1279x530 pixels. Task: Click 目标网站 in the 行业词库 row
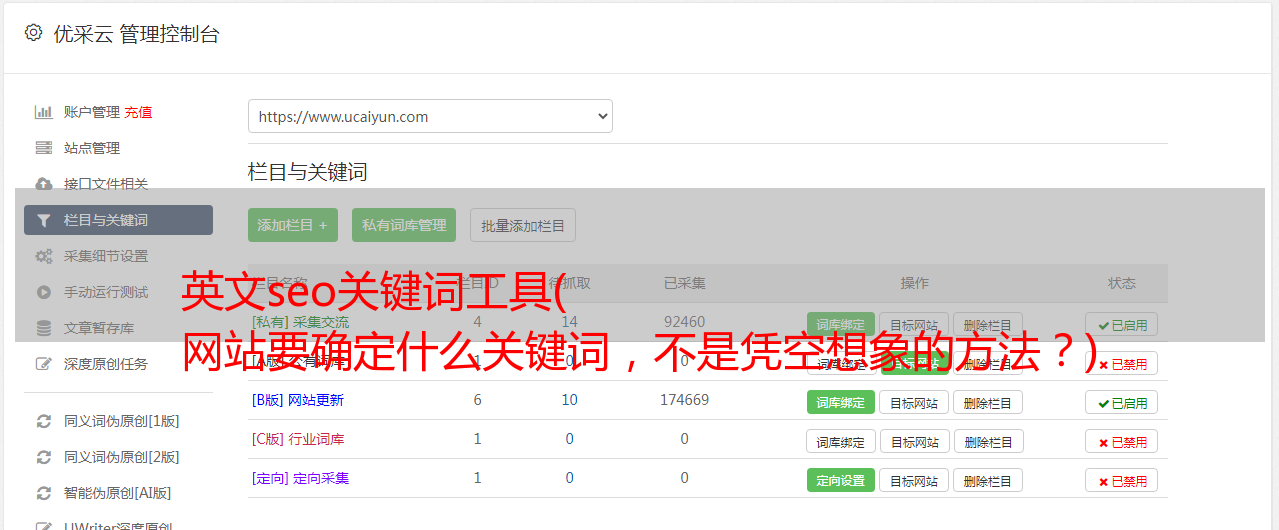point(914,441)
